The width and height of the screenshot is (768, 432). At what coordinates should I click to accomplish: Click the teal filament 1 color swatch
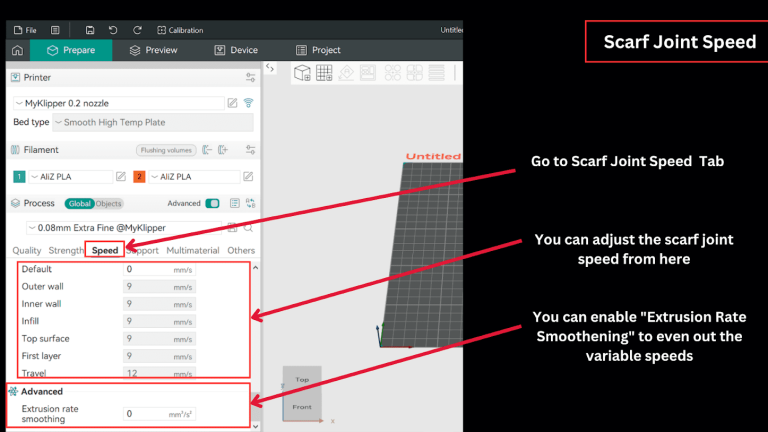[x=19, y=176]
